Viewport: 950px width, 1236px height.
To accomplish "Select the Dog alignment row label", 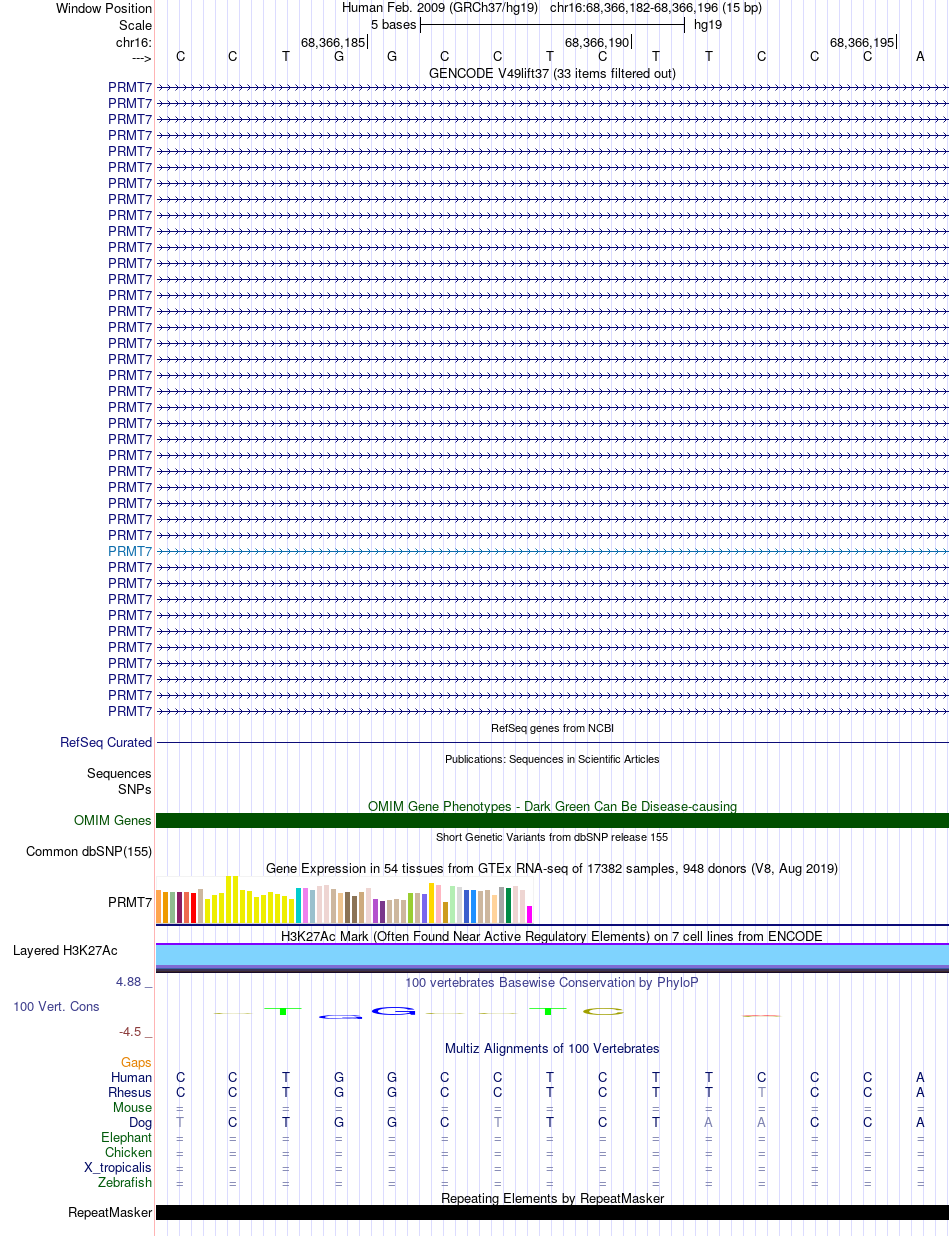I will click(140, 1123).
